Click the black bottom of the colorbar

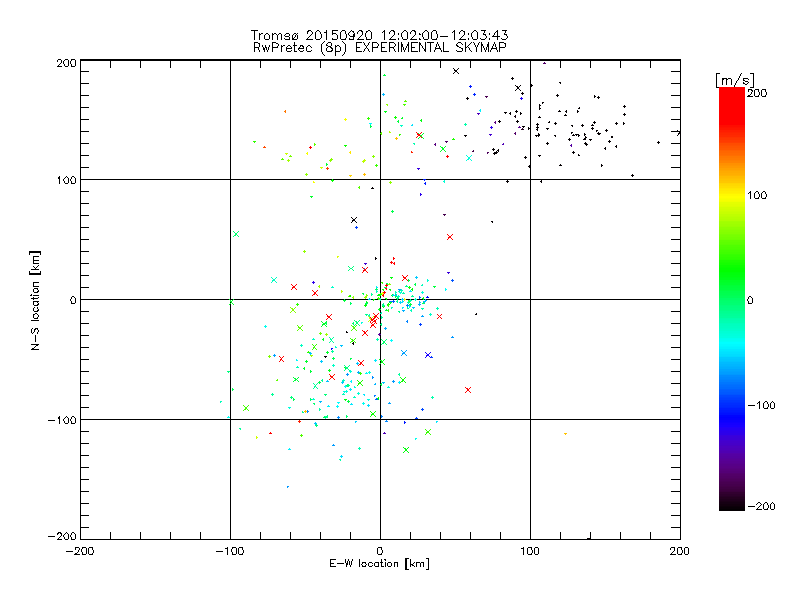732,503
